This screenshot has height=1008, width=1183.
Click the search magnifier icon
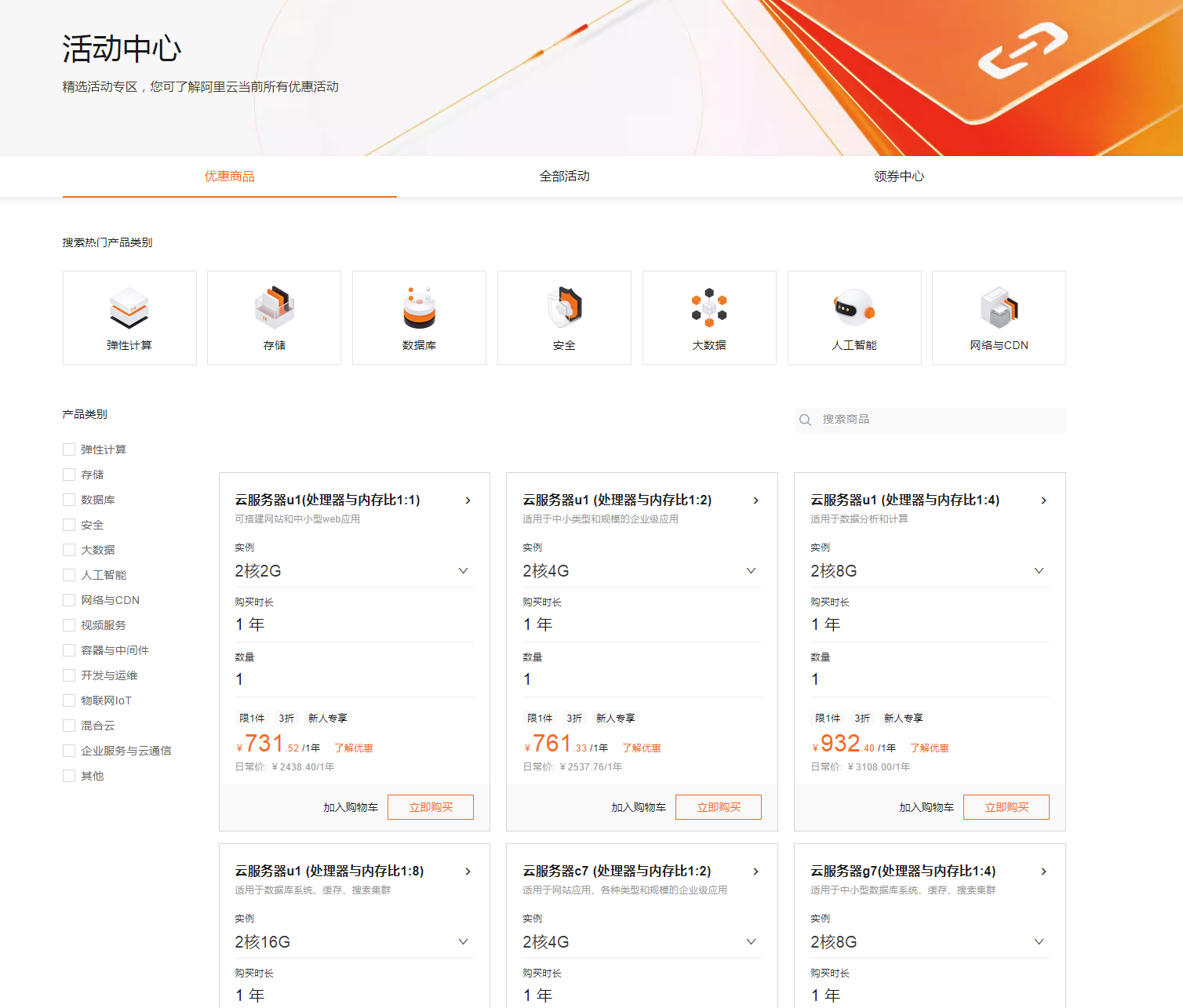coord(805,420)
